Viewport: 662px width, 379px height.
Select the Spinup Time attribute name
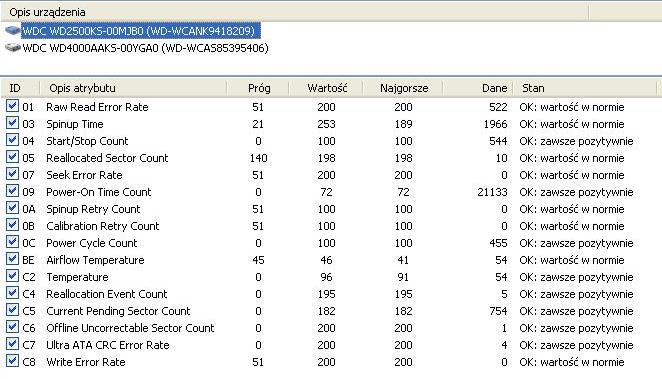click(x=75, y=124)
